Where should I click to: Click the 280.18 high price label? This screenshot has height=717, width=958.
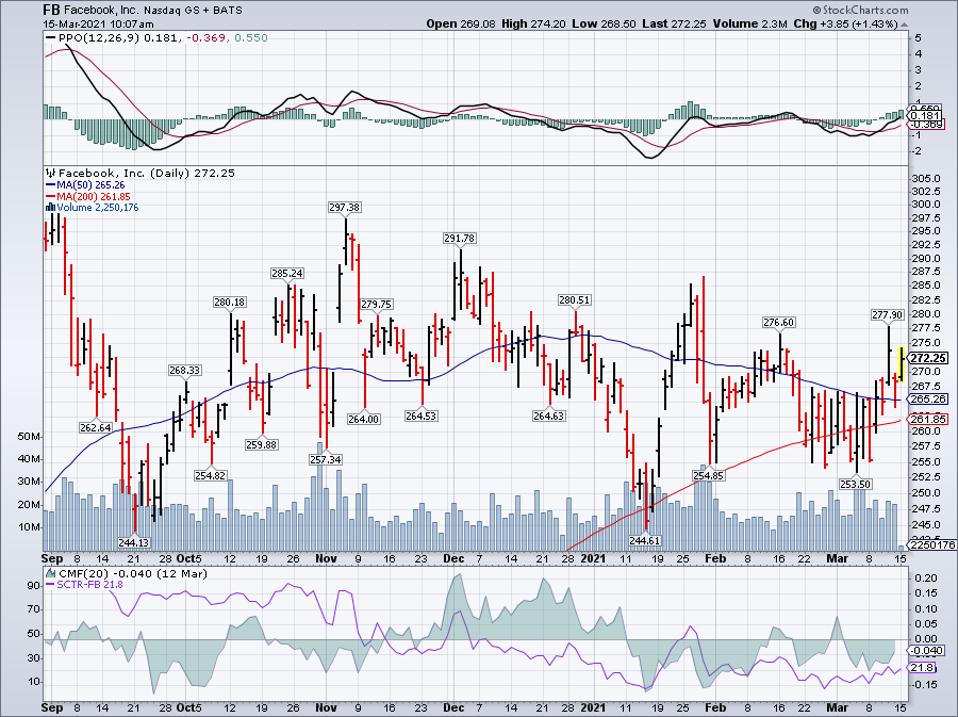(x=230, y=302)
